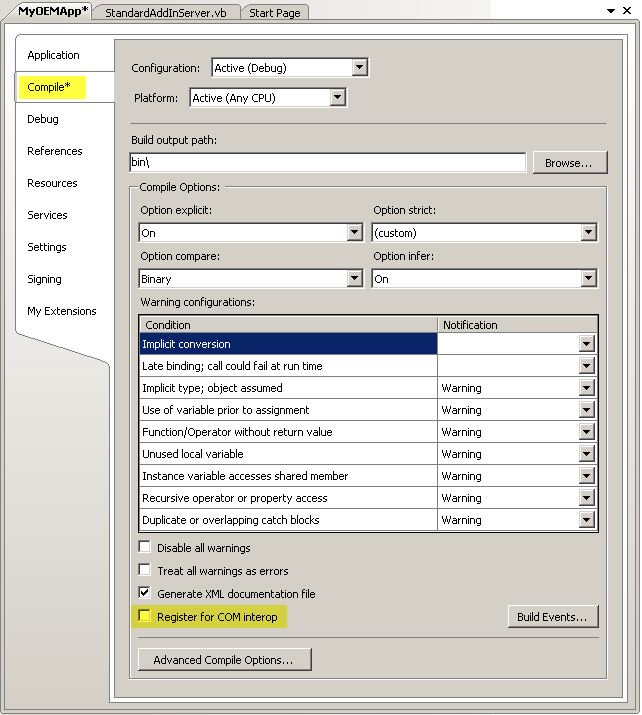The image size is (642, 715).
Task: Click into the Build output path field
Action: pos(327,162)
